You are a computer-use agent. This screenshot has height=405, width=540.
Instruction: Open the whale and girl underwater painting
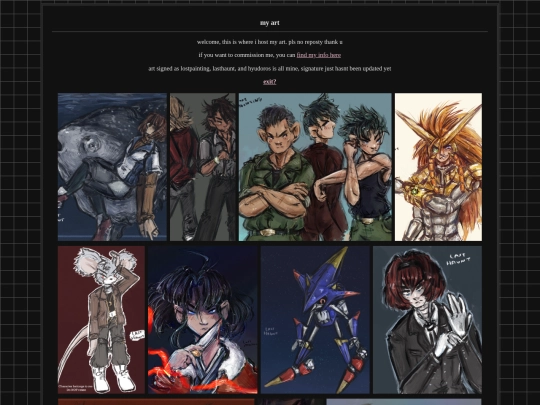pyautogui.click(x=112, y=167)
